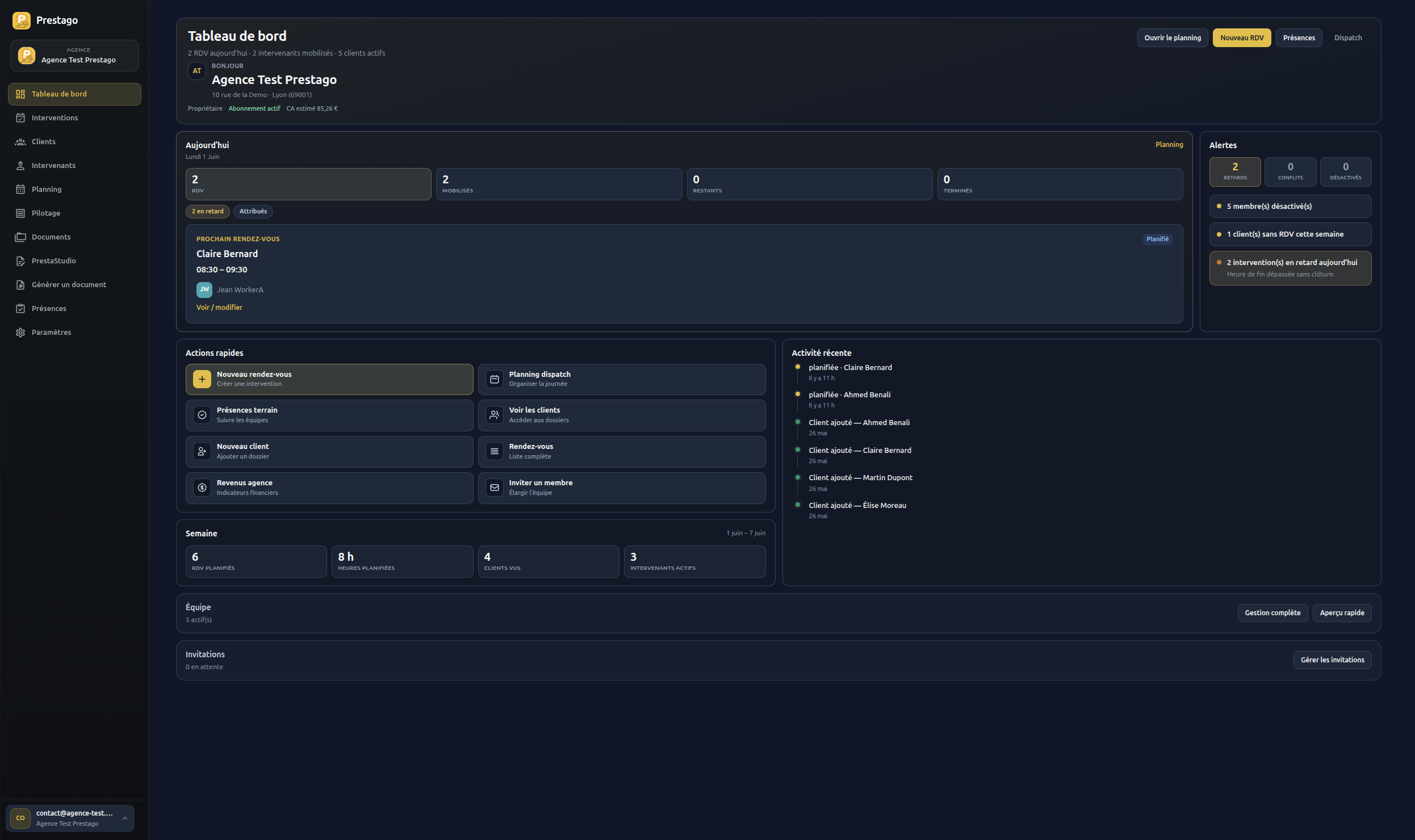Expand the account menu chevron at bottom
Viewport: 1415px width, 840px height.
tap(125, 818)
